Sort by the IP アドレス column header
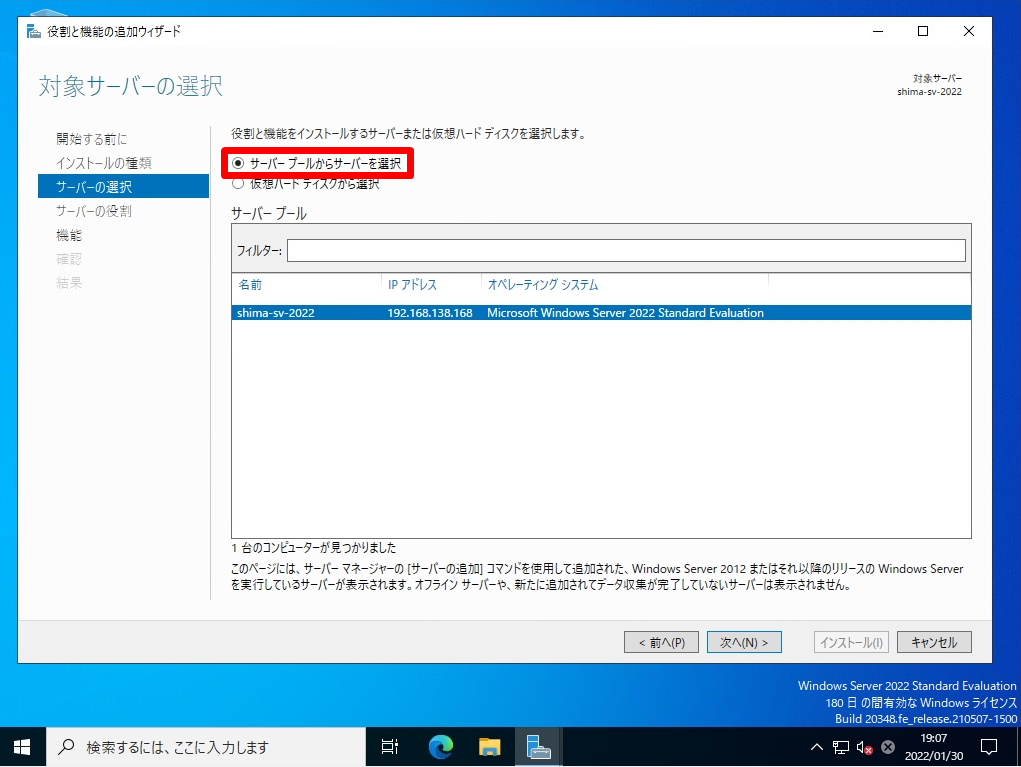 (412, 285)
